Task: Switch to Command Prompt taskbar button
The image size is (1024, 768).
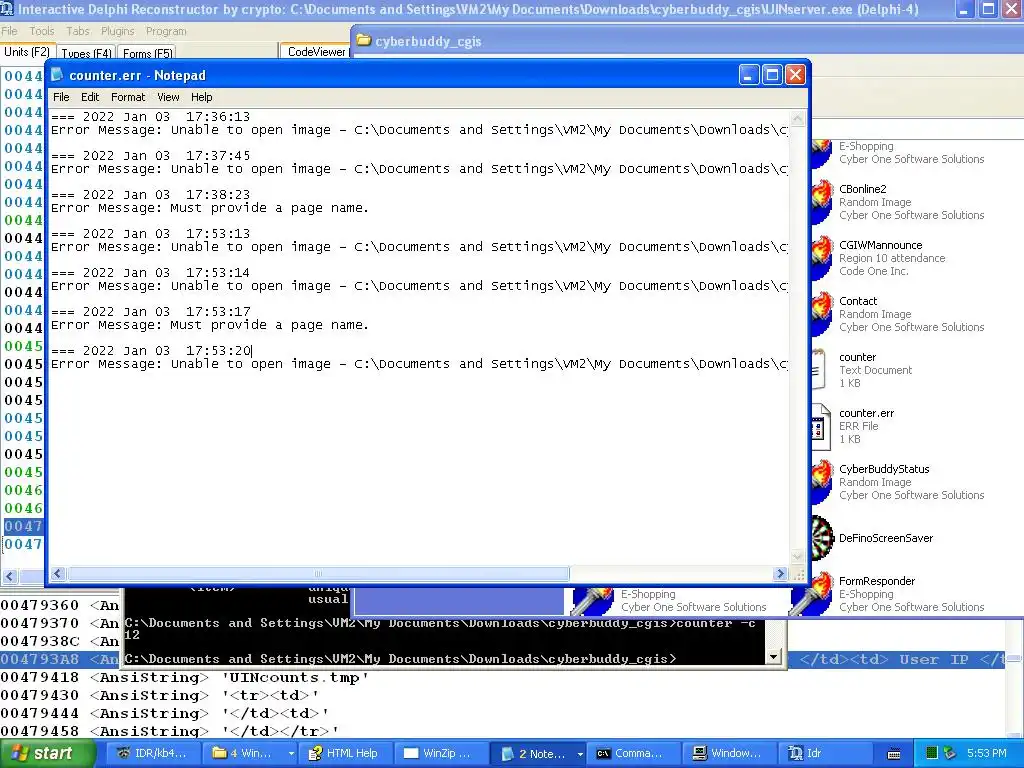Action: tap(634, 754)
